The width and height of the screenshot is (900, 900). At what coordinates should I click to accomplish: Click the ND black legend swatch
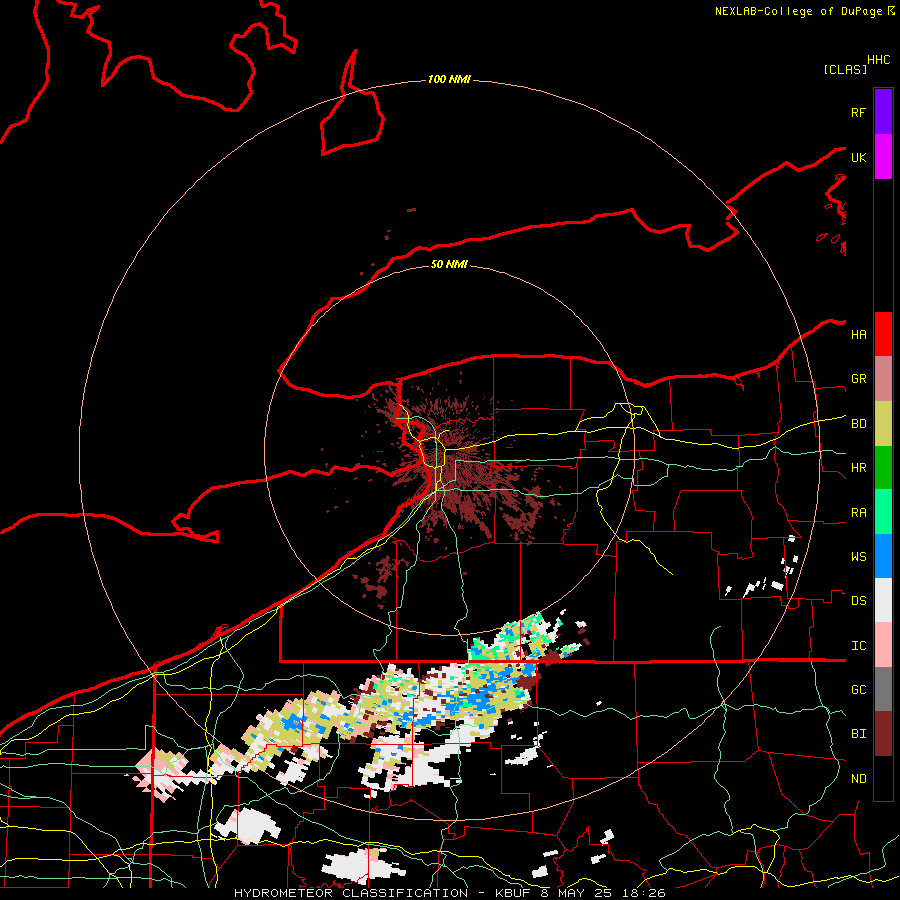tap(883, 778)
